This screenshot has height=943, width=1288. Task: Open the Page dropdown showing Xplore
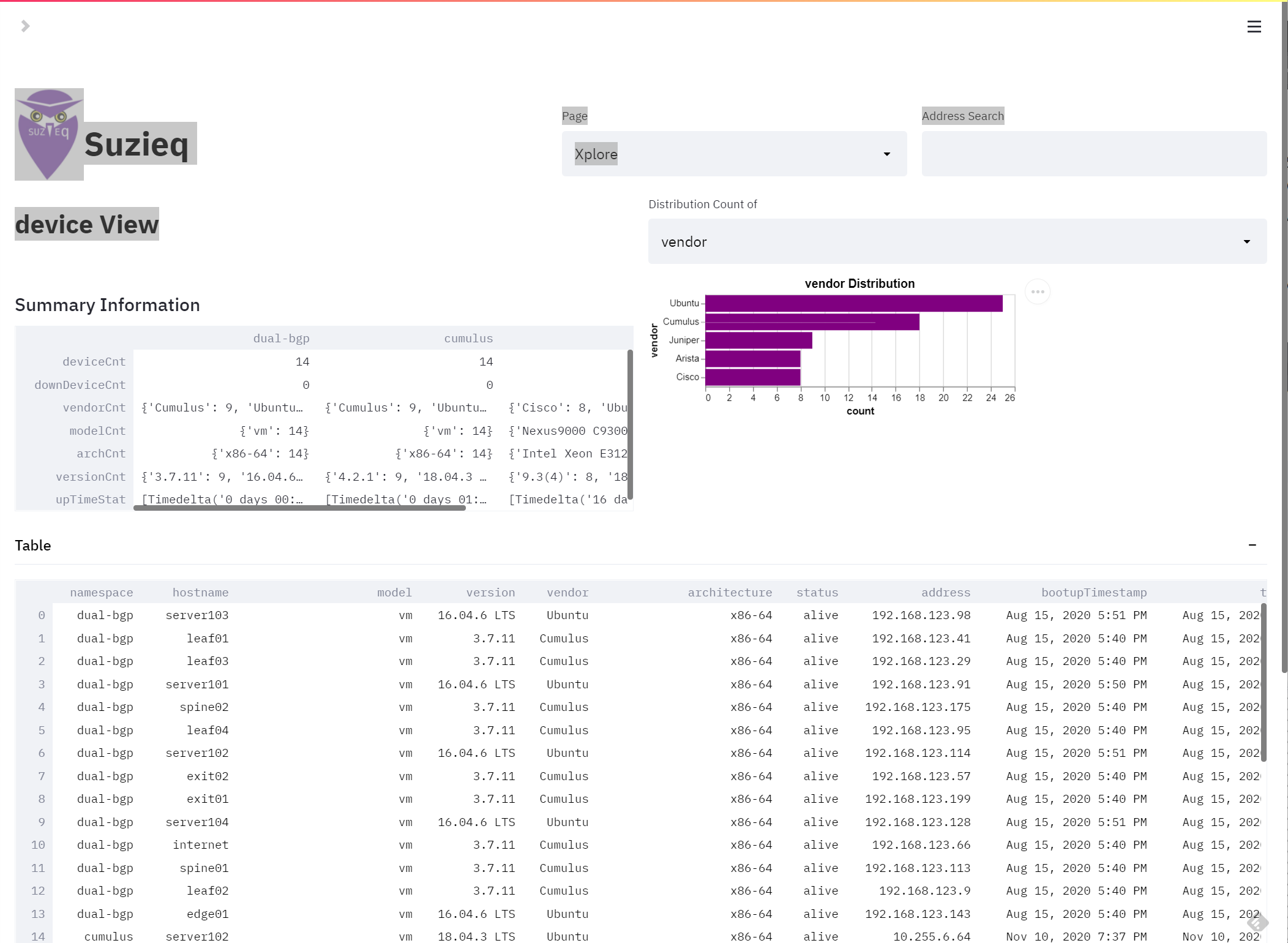733,154
